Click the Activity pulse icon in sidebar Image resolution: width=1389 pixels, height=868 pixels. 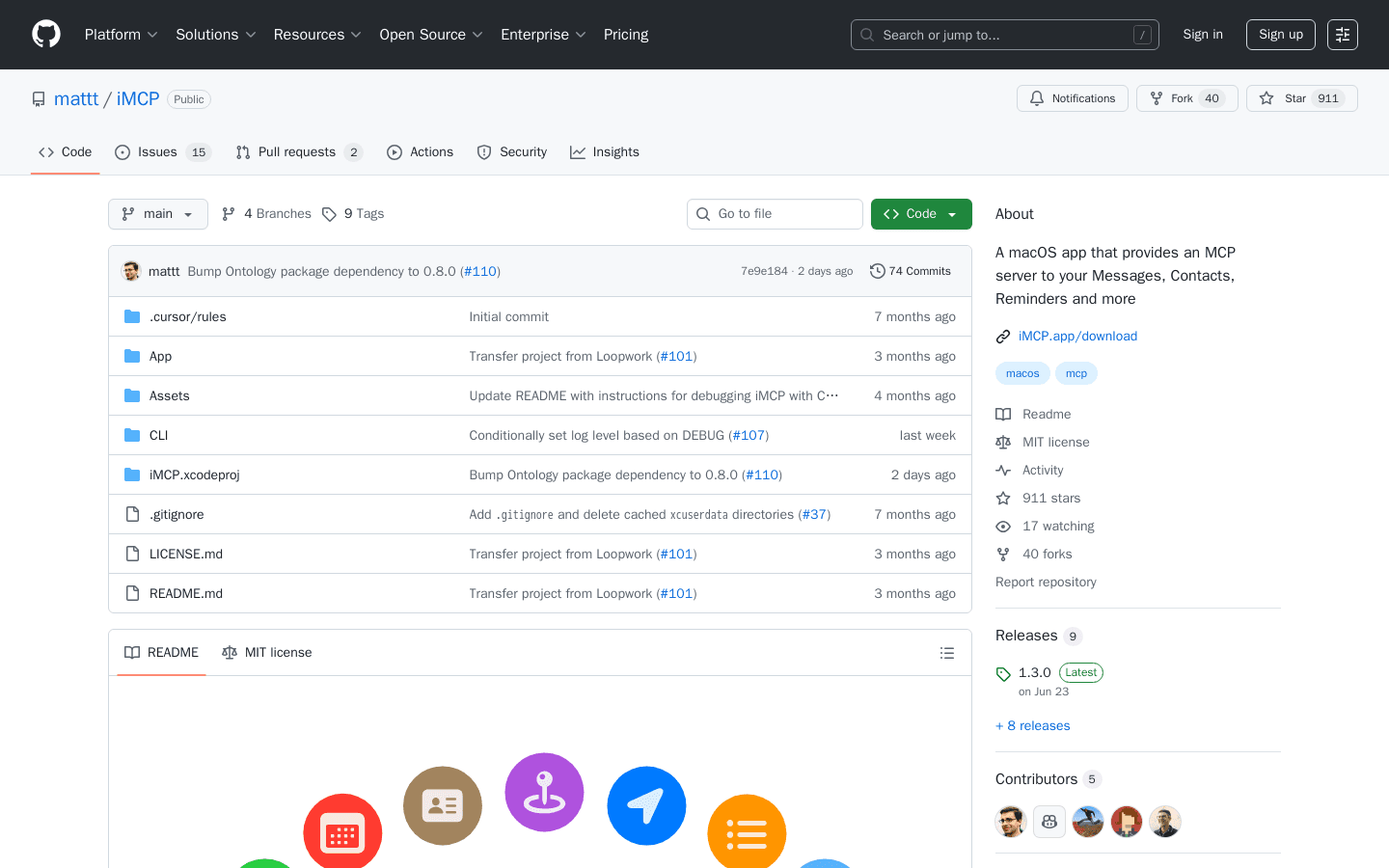1003,470
